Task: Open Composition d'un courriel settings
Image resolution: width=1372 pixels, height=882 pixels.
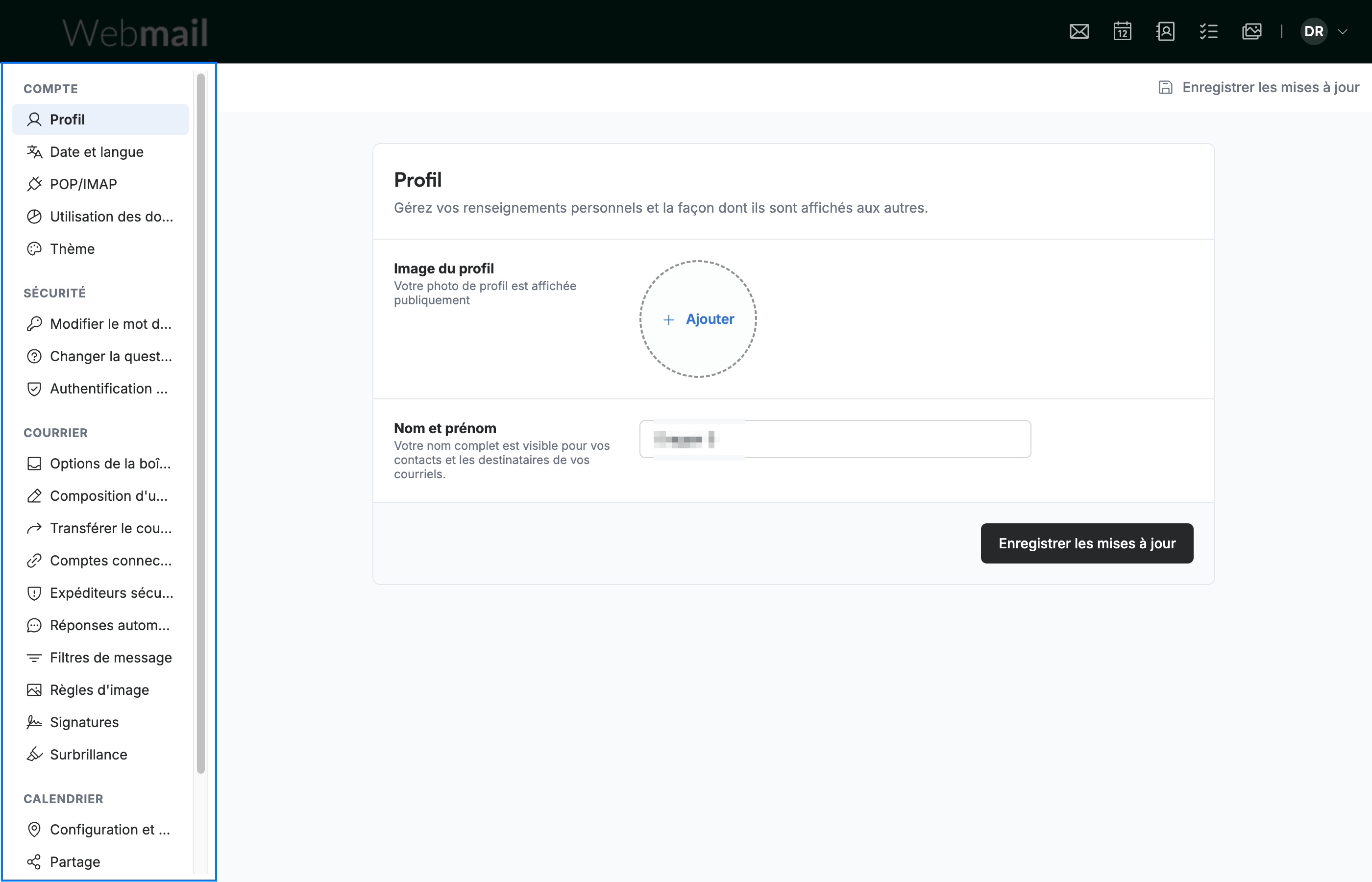Action: 100,496
